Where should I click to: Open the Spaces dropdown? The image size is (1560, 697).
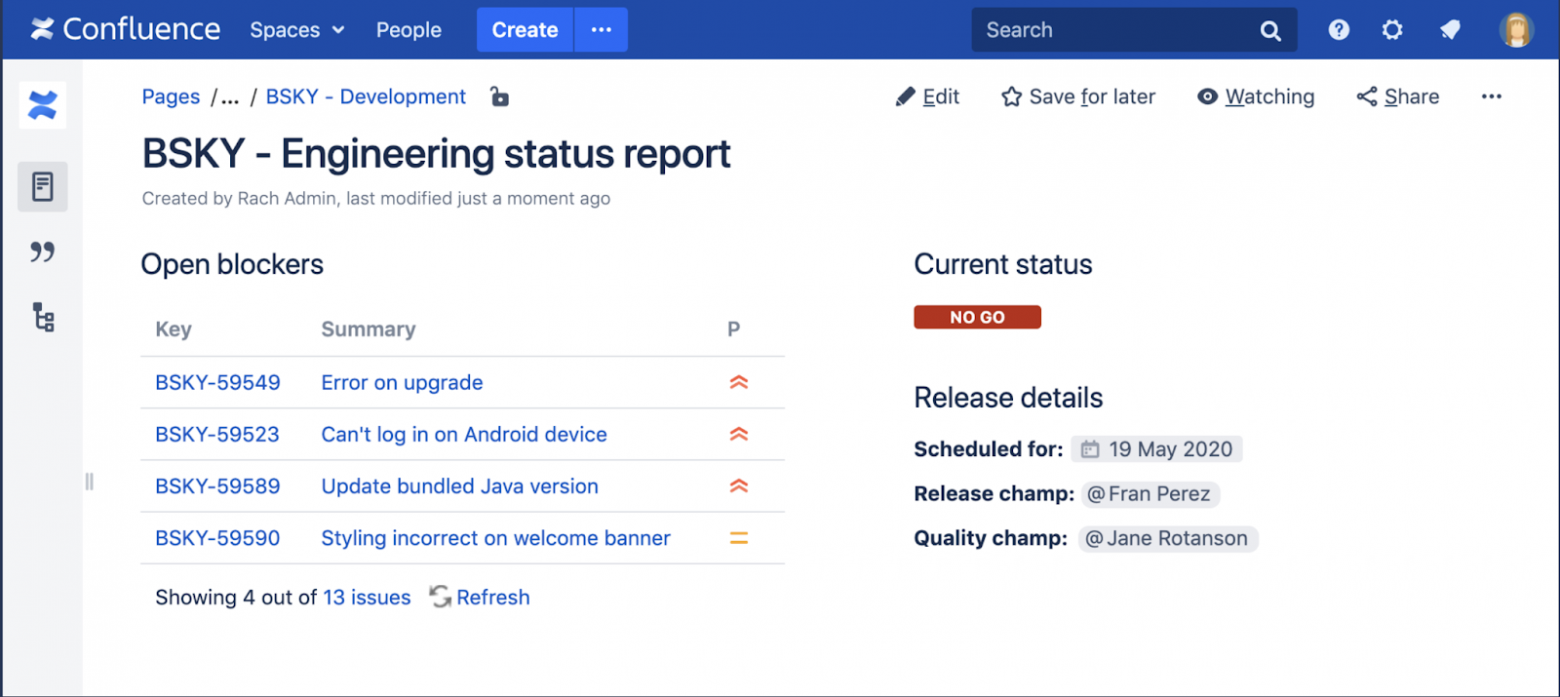point(296,30)
